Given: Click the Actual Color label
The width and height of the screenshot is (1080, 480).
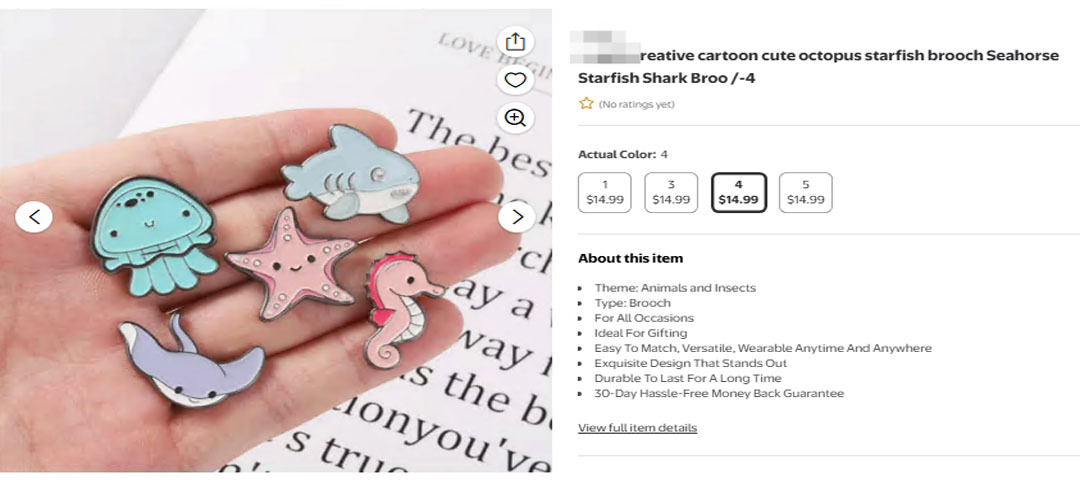Looking at the screenshot, I should click(617, 155).
